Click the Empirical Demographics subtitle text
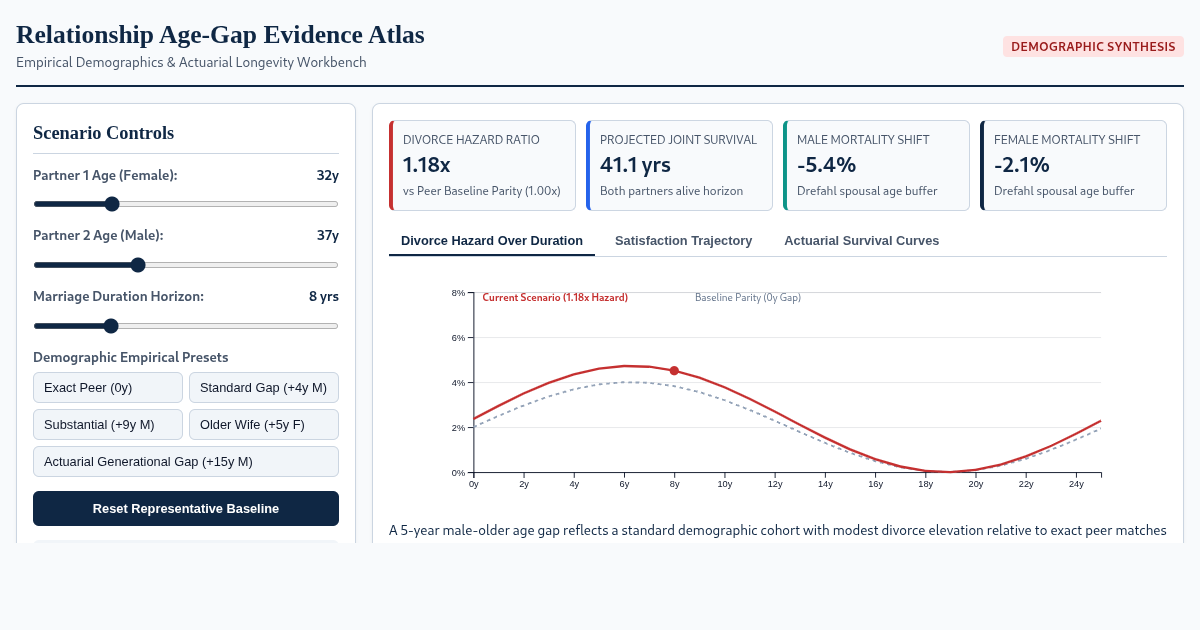 191,62
